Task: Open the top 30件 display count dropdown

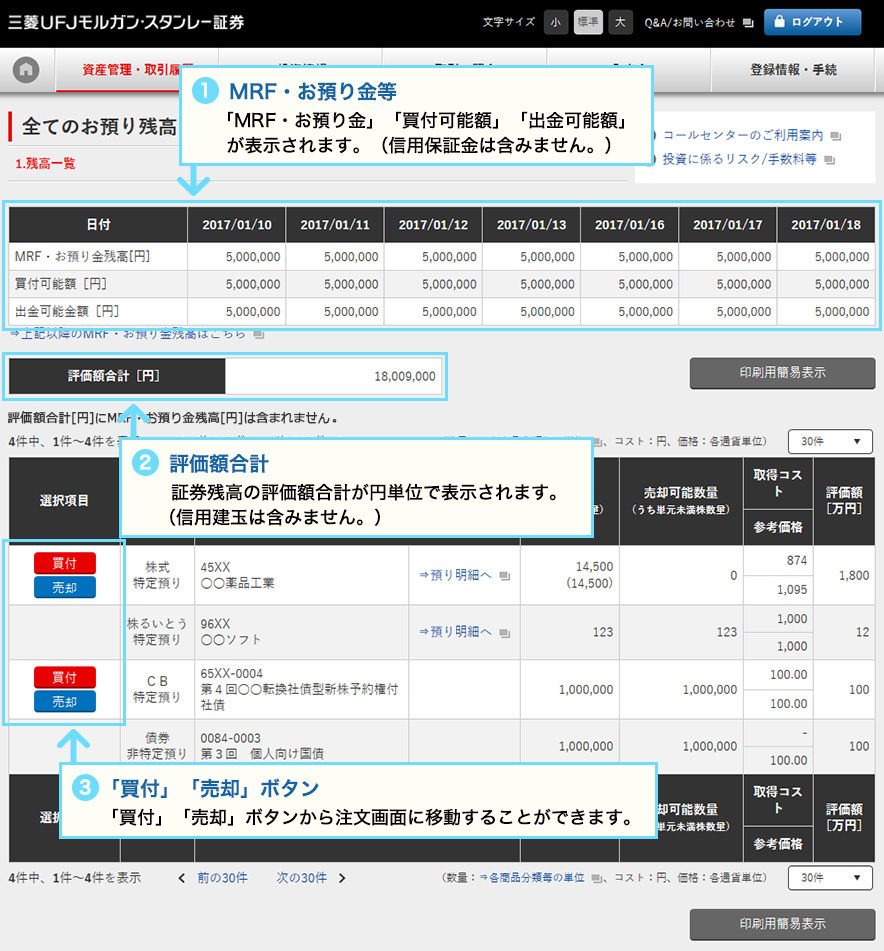Action: point(829,441)
